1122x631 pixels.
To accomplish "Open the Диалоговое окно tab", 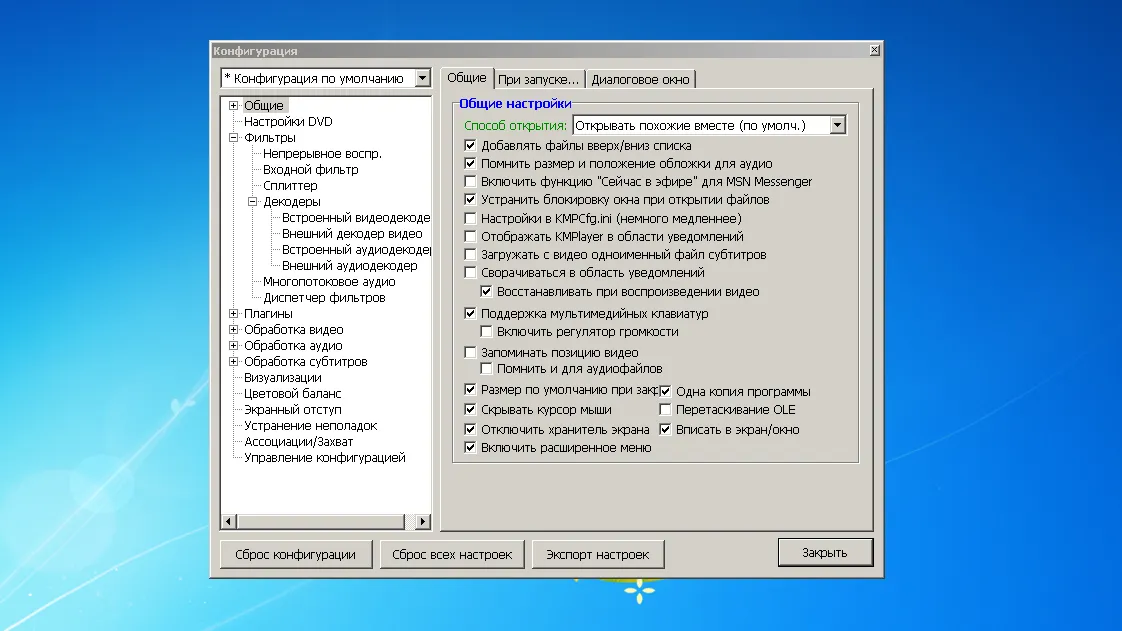I will pyautogui.click(x=640, y=79).
